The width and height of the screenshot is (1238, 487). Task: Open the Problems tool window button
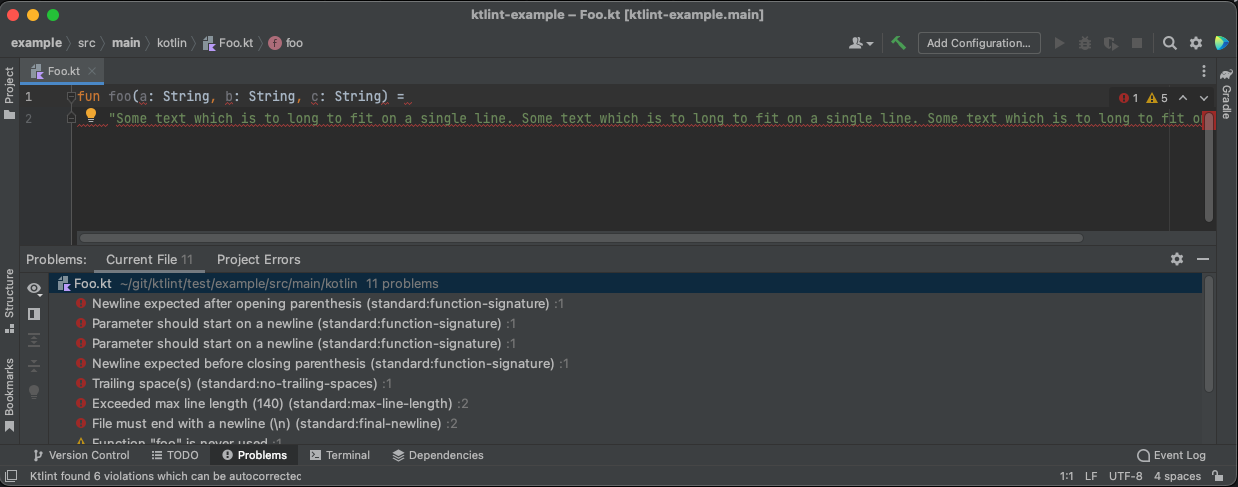pos(254,455)
